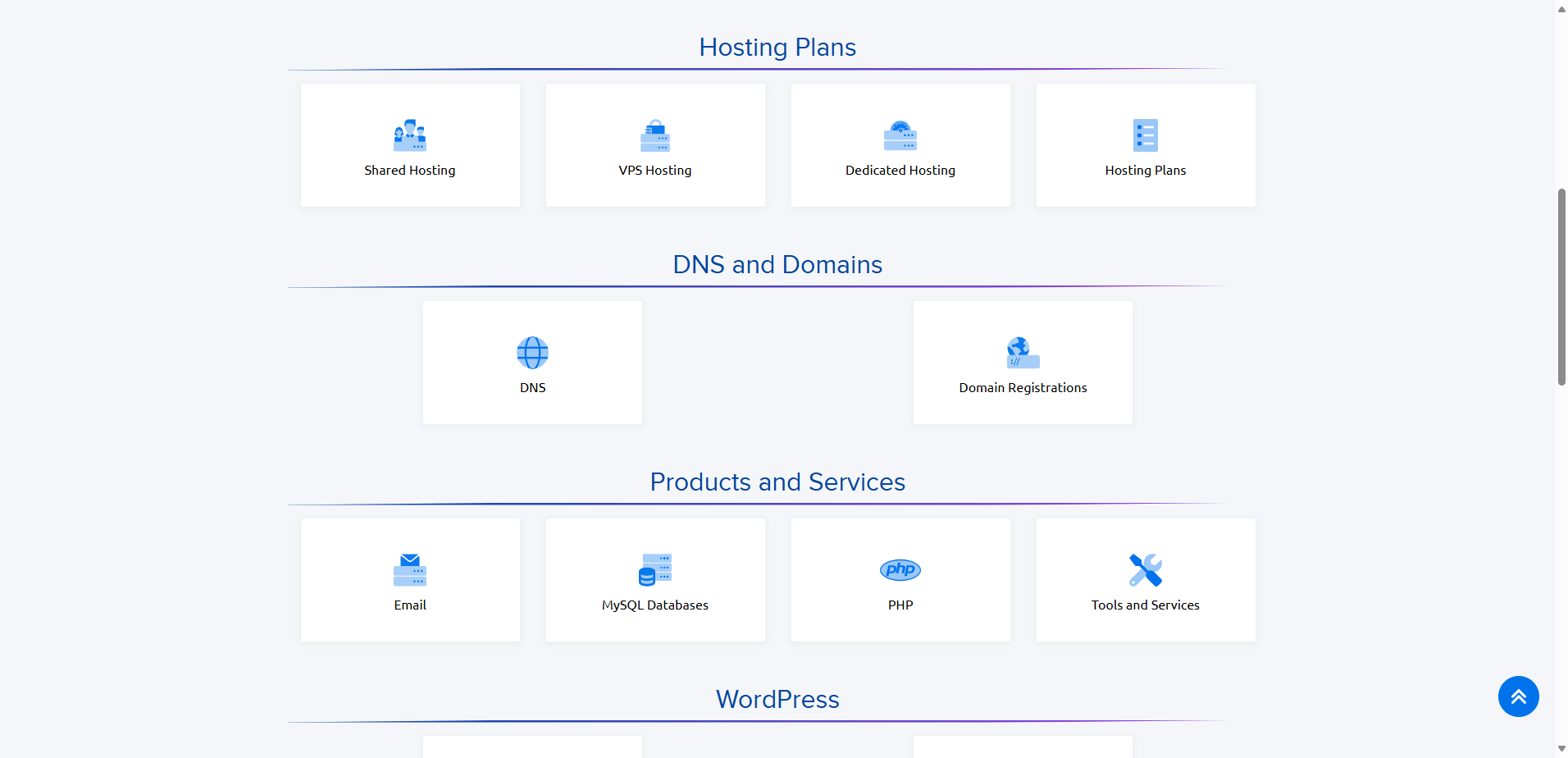Viewport: 1568px width, 758px height.
Task: Open the Email text link
Action: click(410, 605)
